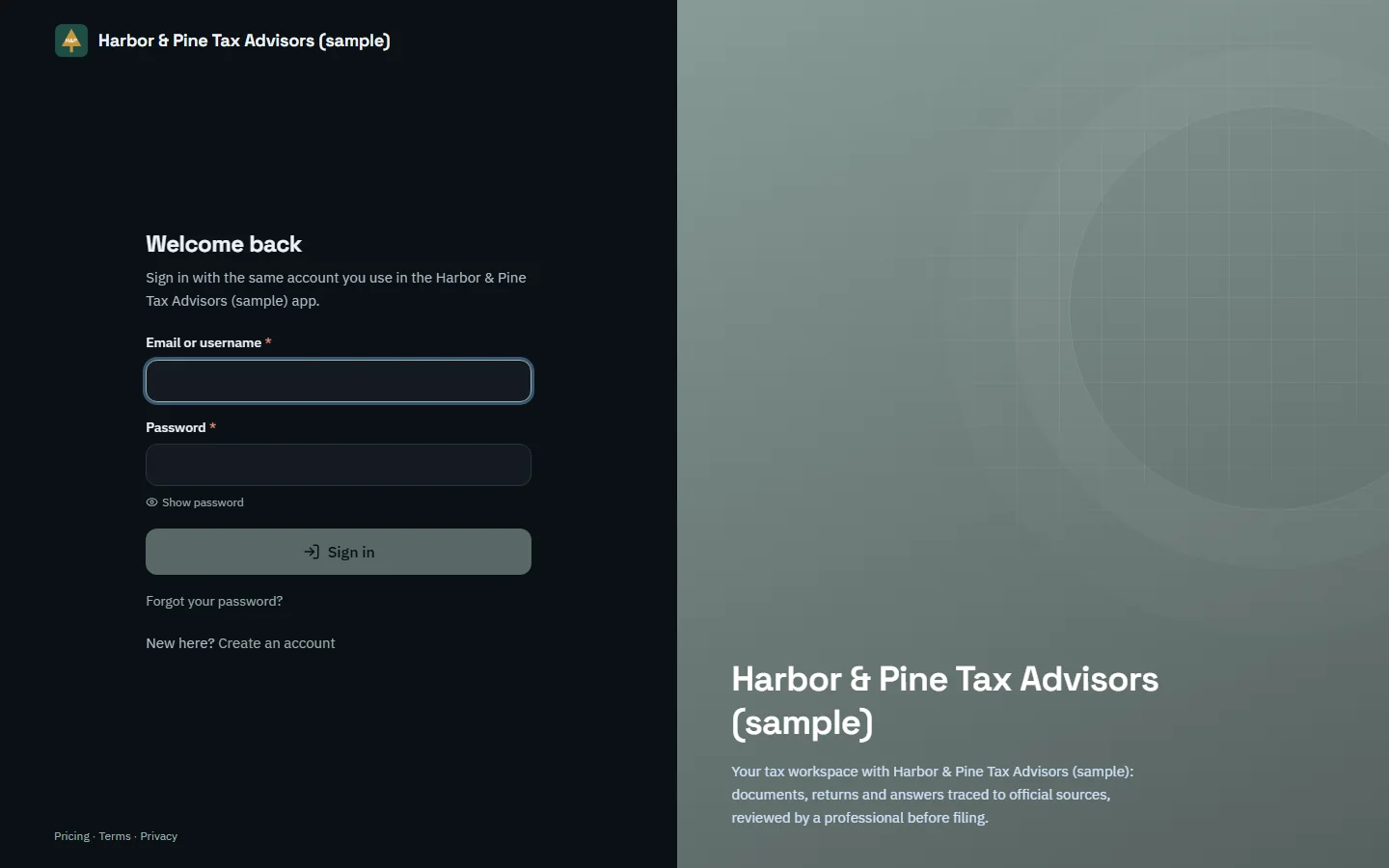1389x868 pixels.
Task: Open the Forgot your password link
Action: (214, 601)
